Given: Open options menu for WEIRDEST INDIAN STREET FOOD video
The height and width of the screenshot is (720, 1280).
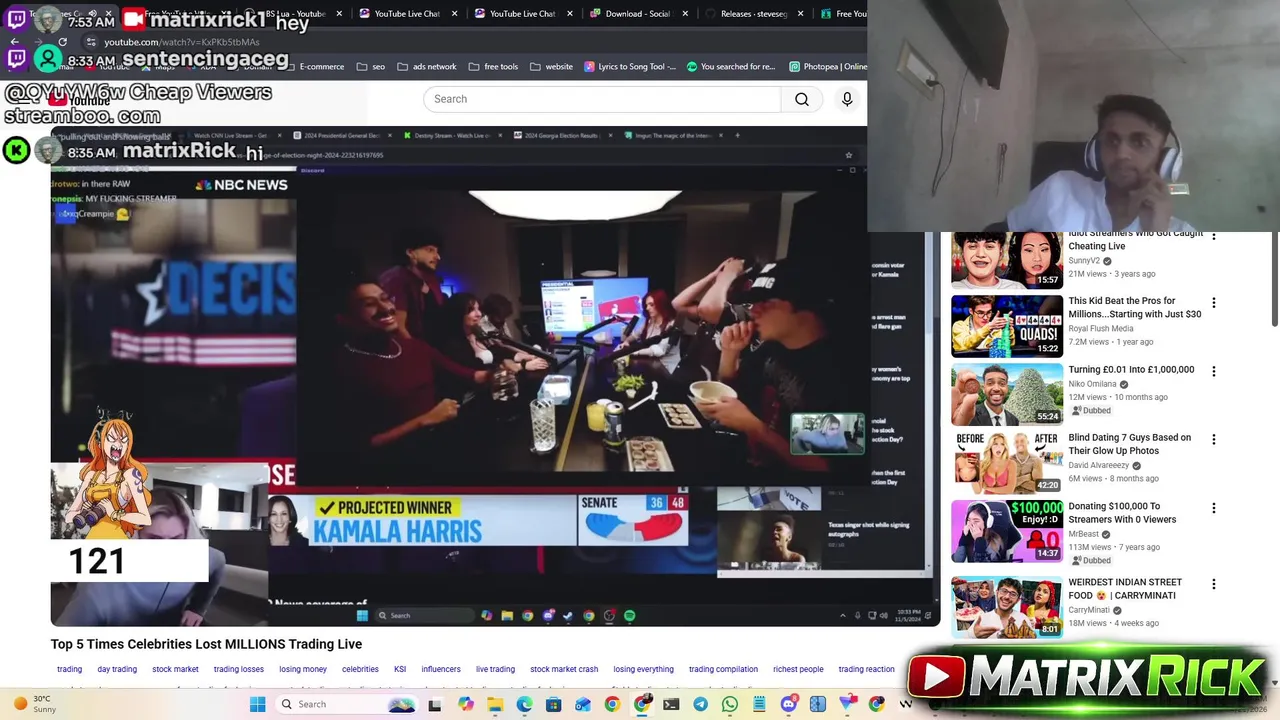Looking at the screenshot, I should point(1214,584).
